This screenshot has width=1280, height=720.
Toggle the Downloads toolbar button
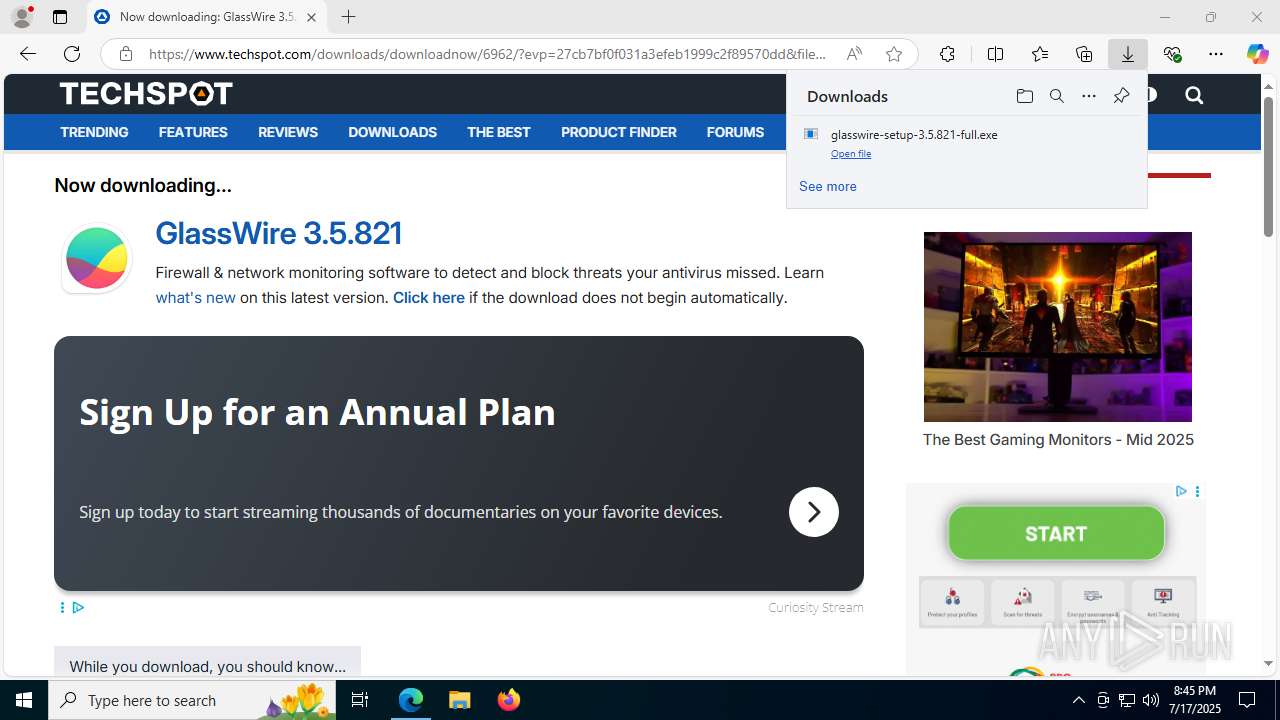[1128, 54]
